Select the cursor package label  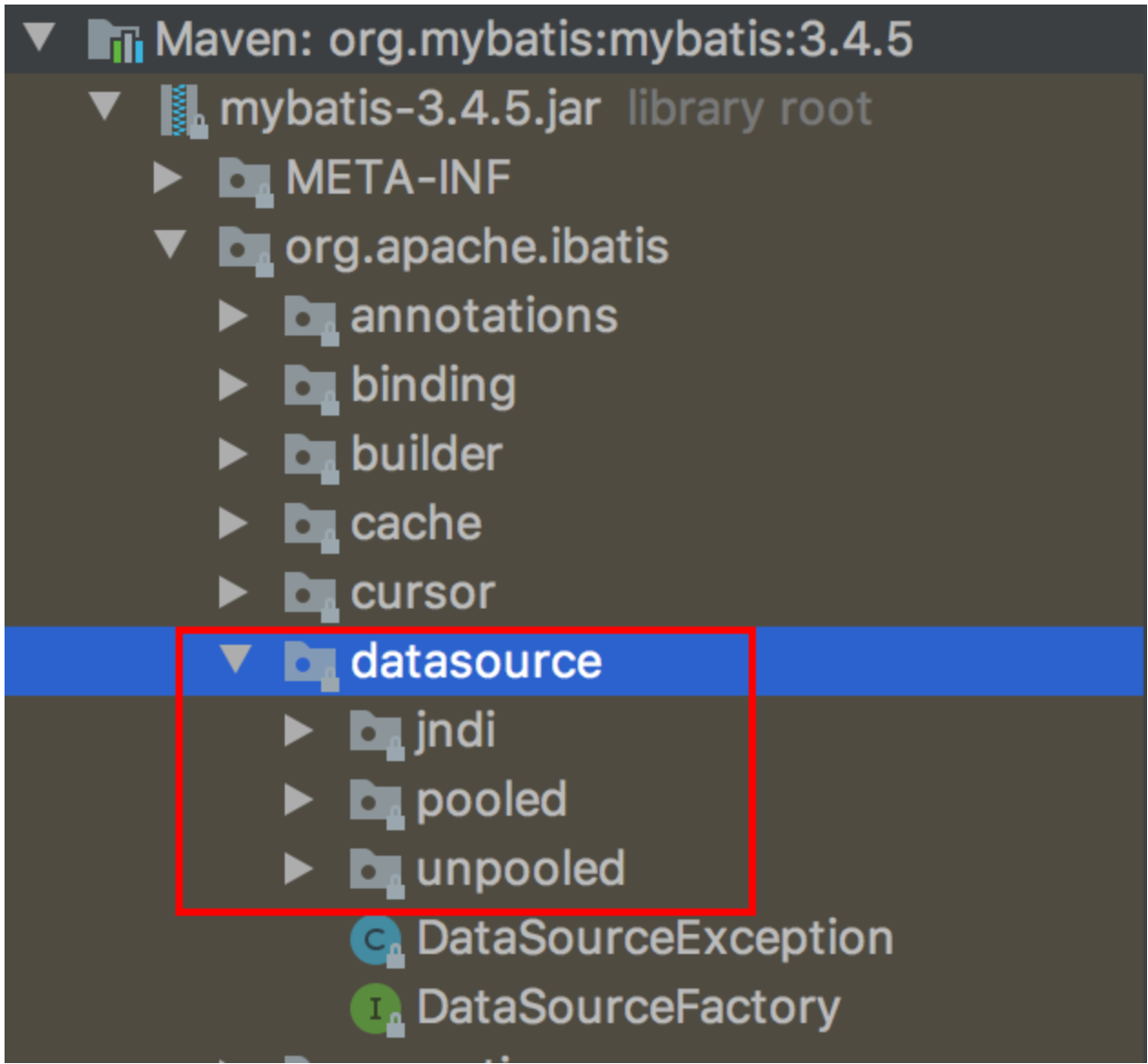tap(423, 593)
